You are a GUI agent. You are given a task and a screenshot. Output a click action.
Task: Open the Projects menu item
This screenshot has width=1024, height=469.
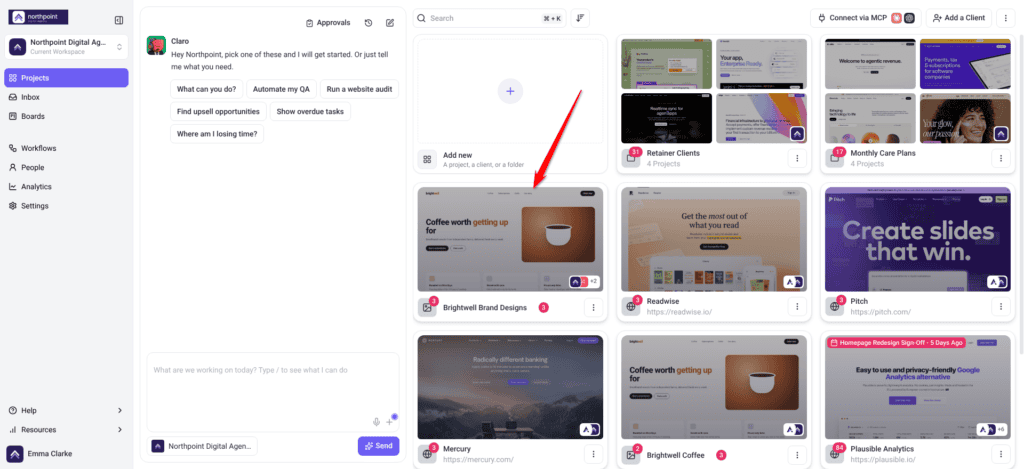click(67, 78)
